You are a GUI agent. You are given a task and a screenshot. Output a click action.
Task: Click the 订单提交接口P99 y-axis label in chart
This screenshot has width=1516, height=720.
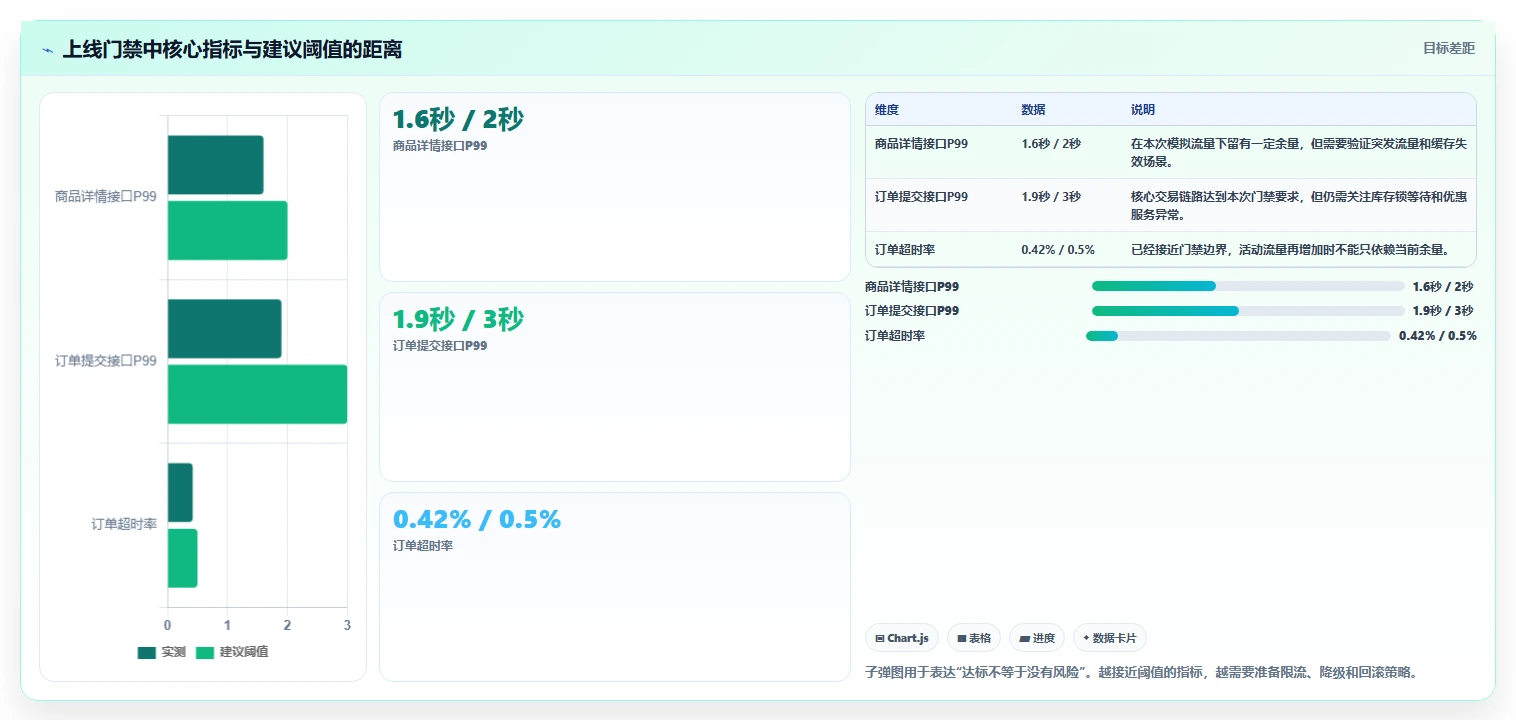click(x=106, y=361)
